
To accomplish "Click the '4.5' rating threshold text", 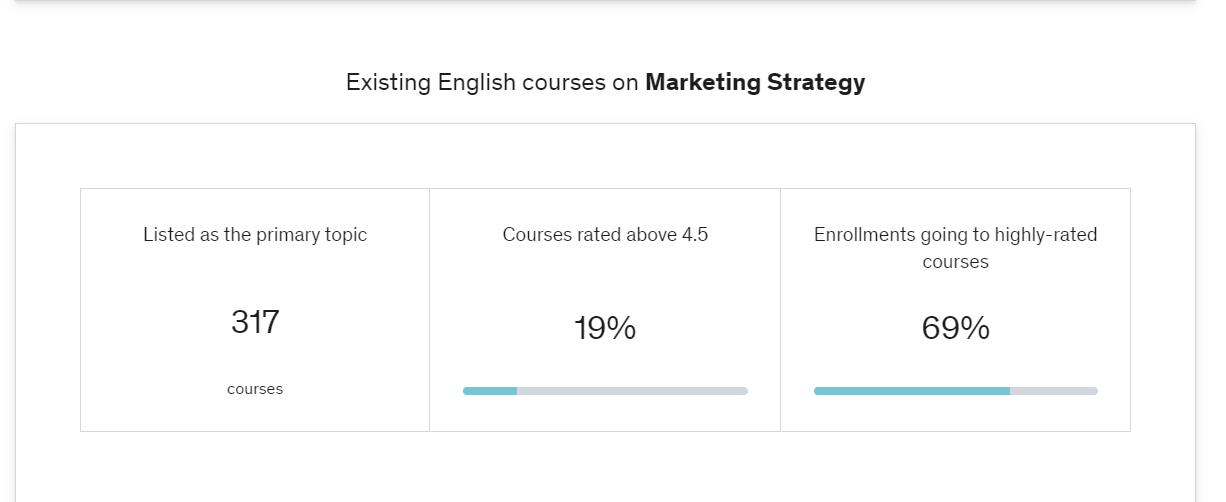I will 695,235.
